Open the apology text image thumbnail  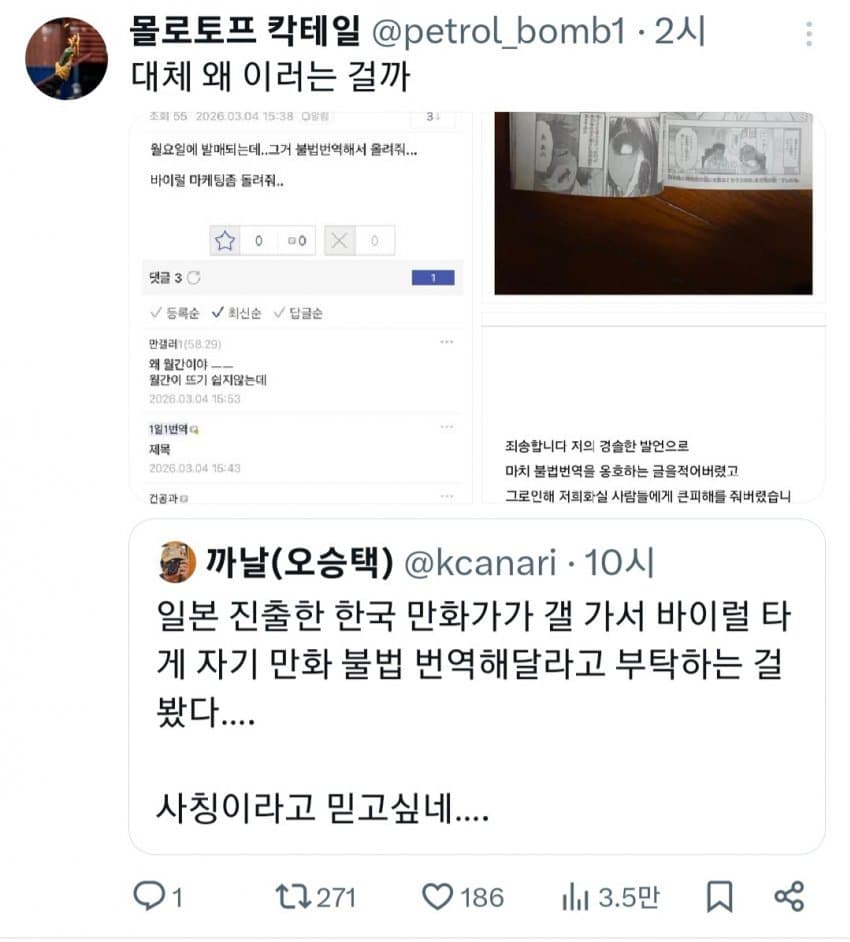(x=653, y=407)
